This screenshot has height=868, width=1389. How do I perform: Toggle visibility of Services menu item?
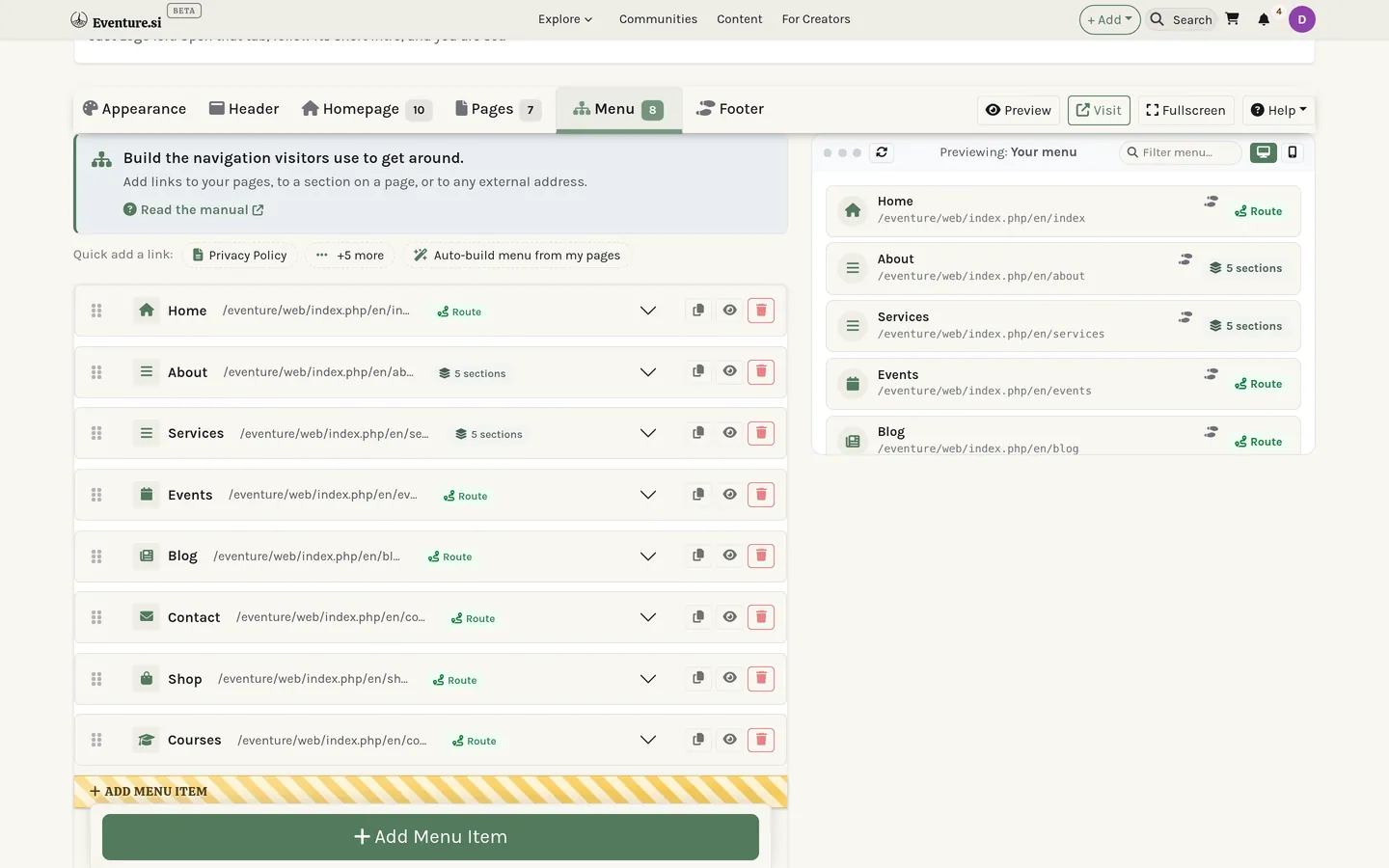pyautogui.click(x=730, y=433)
